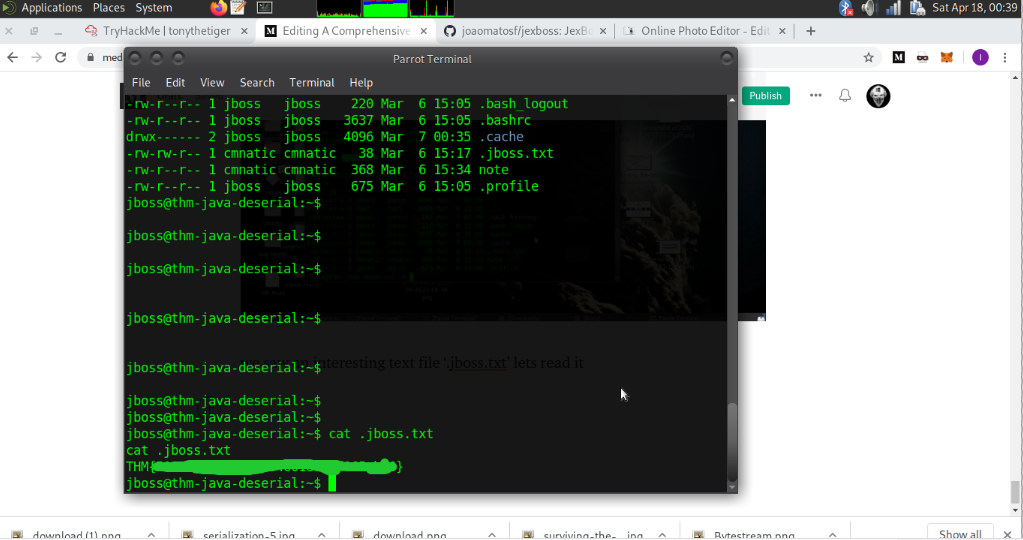Open terminal Edit menu
The width and height of the screenshot is (1023, 540).
(x=175, y=83)
